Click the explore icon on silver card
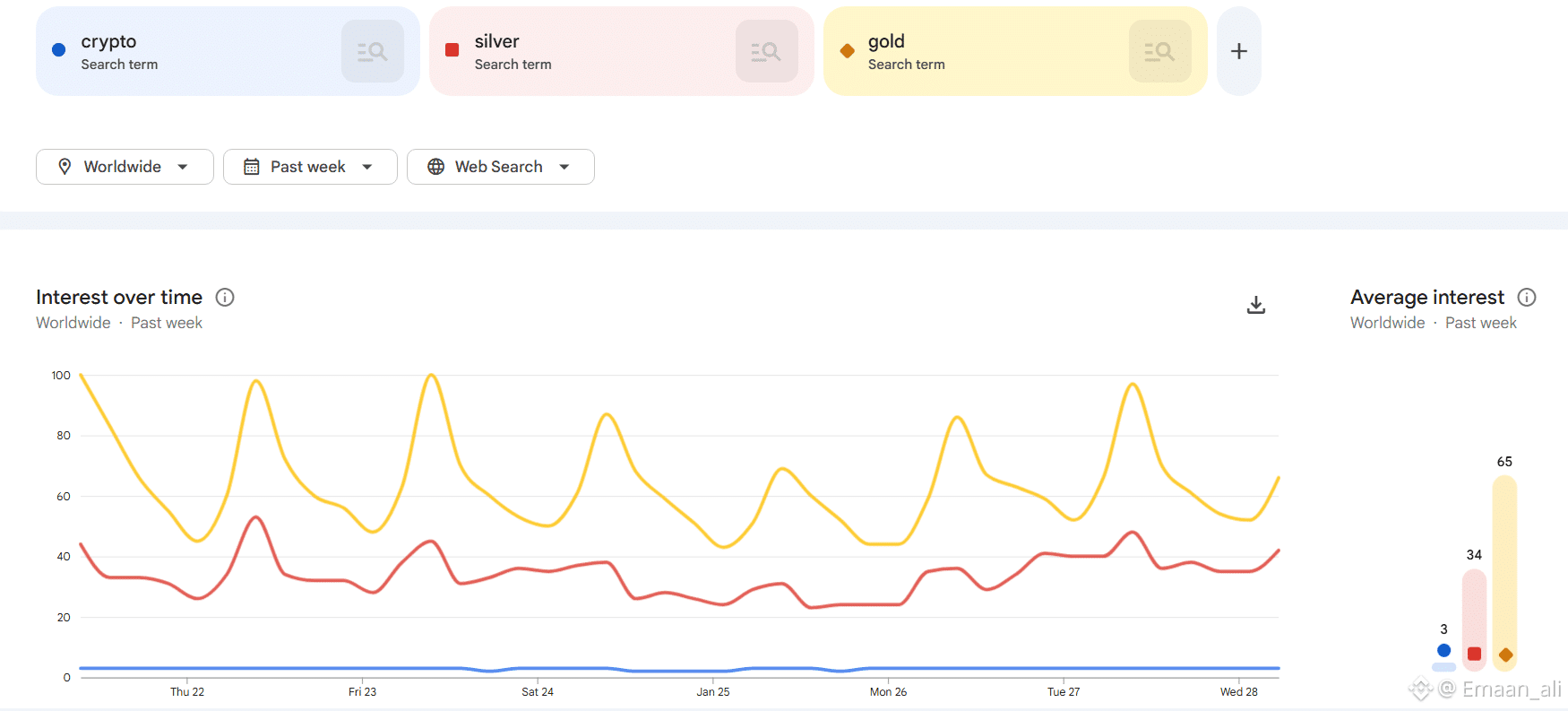This screenshot has height=711, width=1568. coord(766,51)
